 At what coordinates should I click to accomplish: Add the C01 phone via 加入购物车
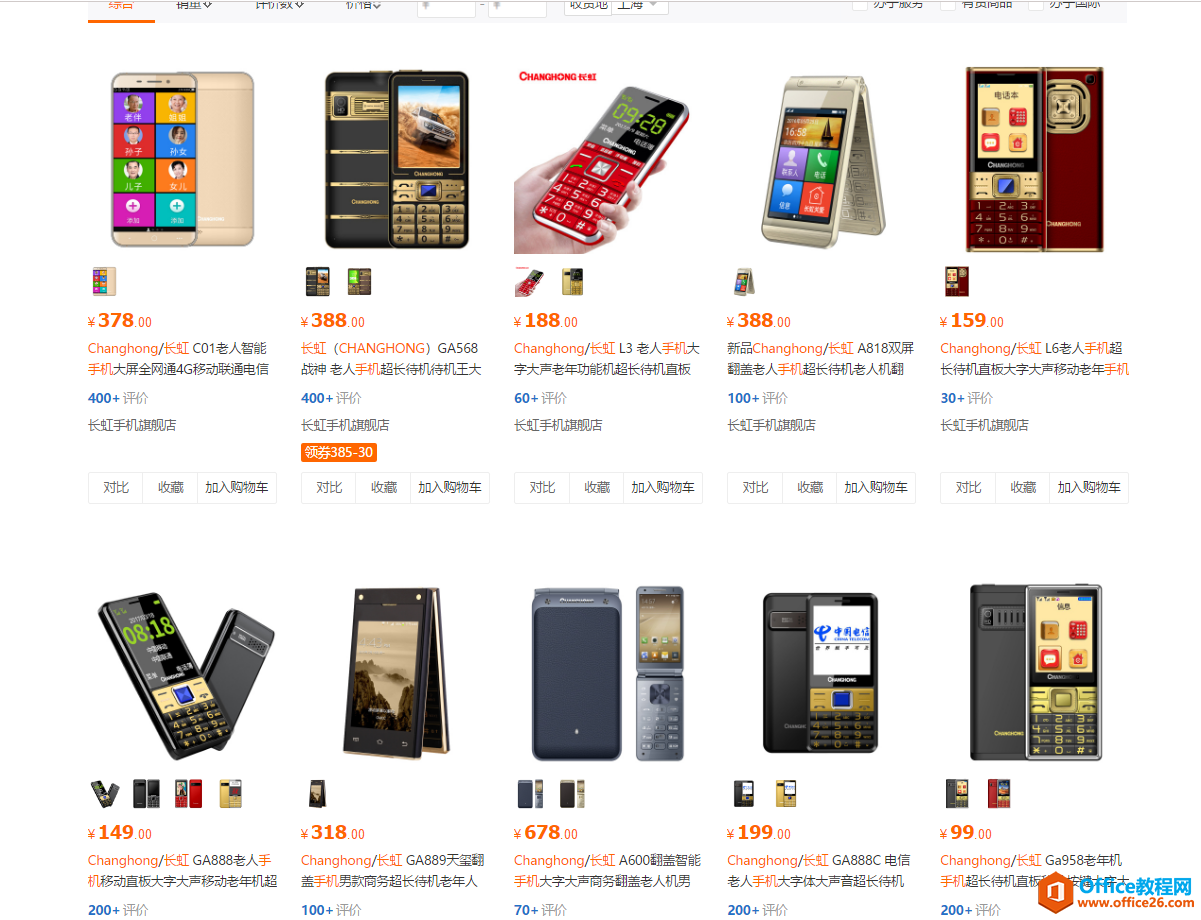tap(237, 488)
